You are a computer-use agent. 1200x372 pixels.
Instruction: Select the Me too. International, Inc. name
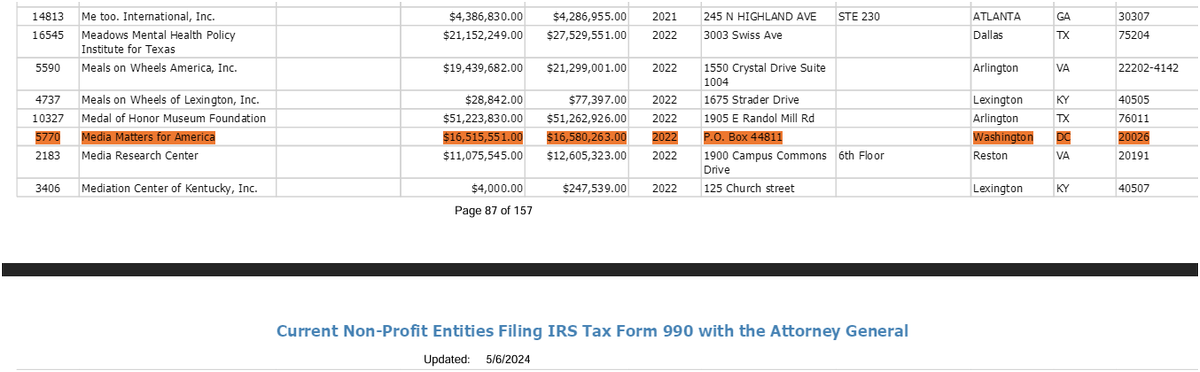click(148, 17)
